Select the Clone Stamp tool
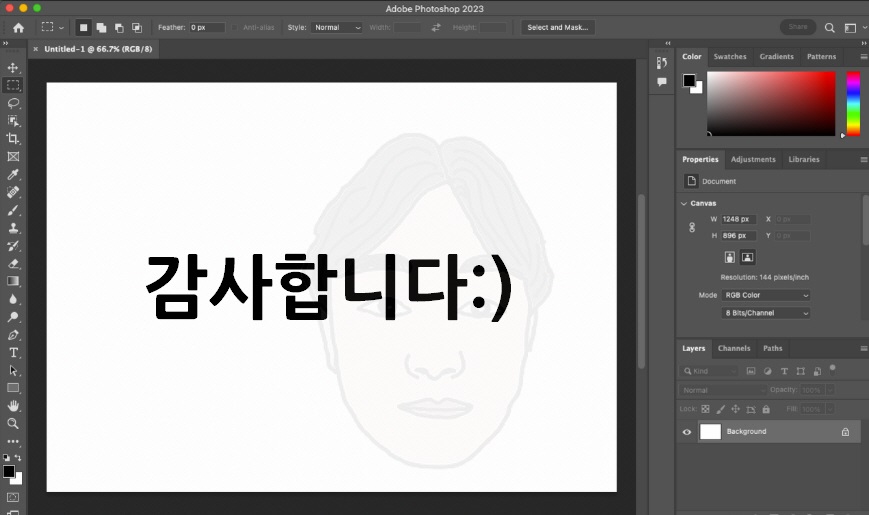The width and height of the screenshot is (869, 515). pyautogui.click(x=13, y=228)
